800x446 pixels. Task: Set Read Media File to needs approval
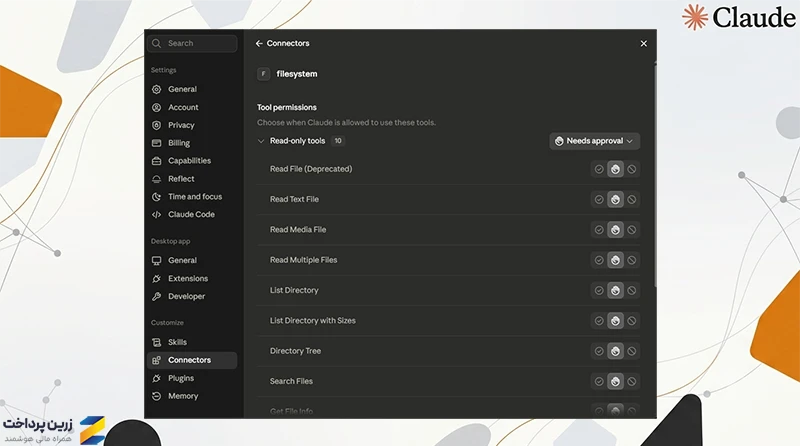[x=615, y=230]
